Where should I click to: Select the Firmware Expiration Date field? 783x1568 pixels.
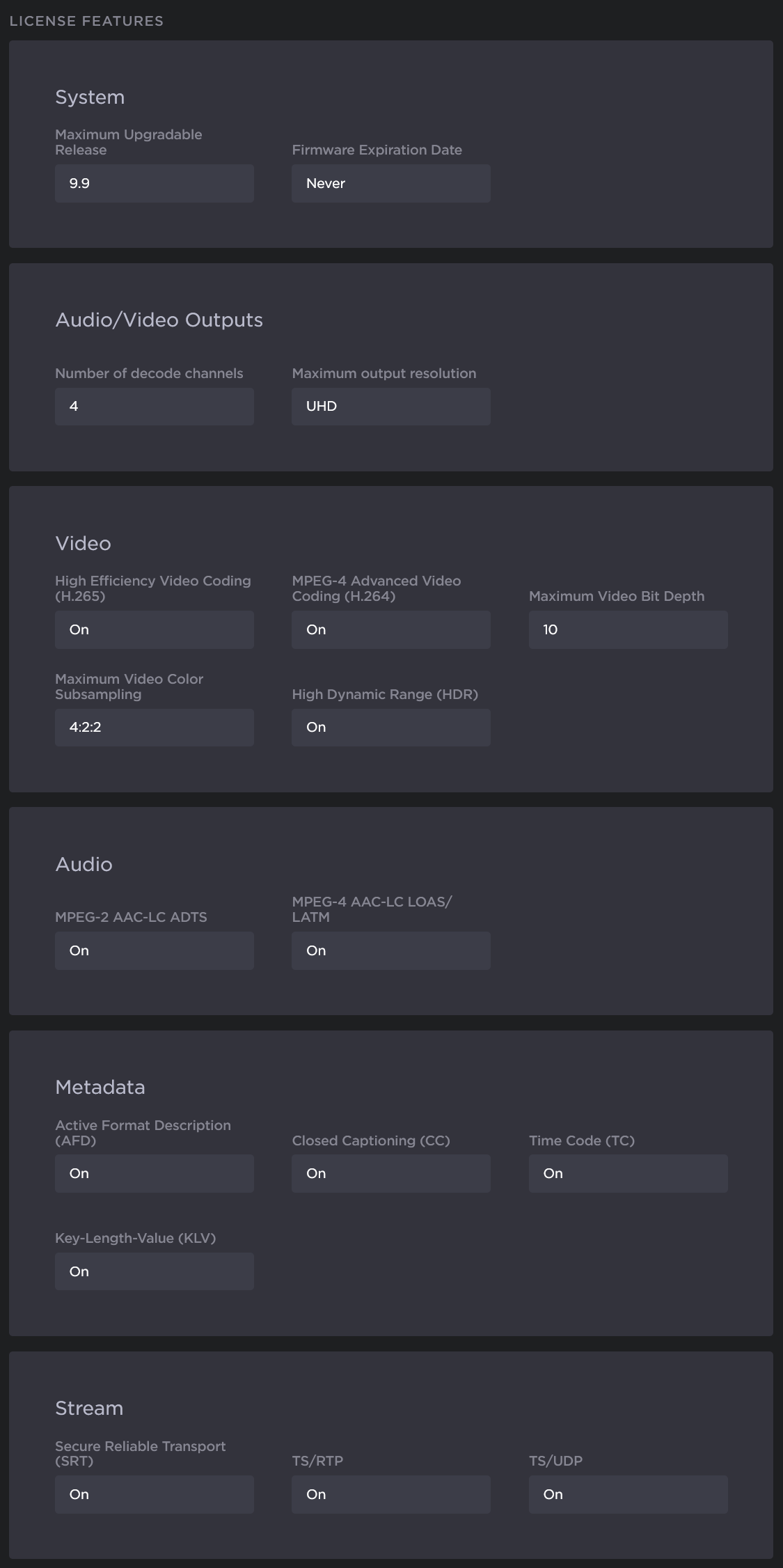390,183
